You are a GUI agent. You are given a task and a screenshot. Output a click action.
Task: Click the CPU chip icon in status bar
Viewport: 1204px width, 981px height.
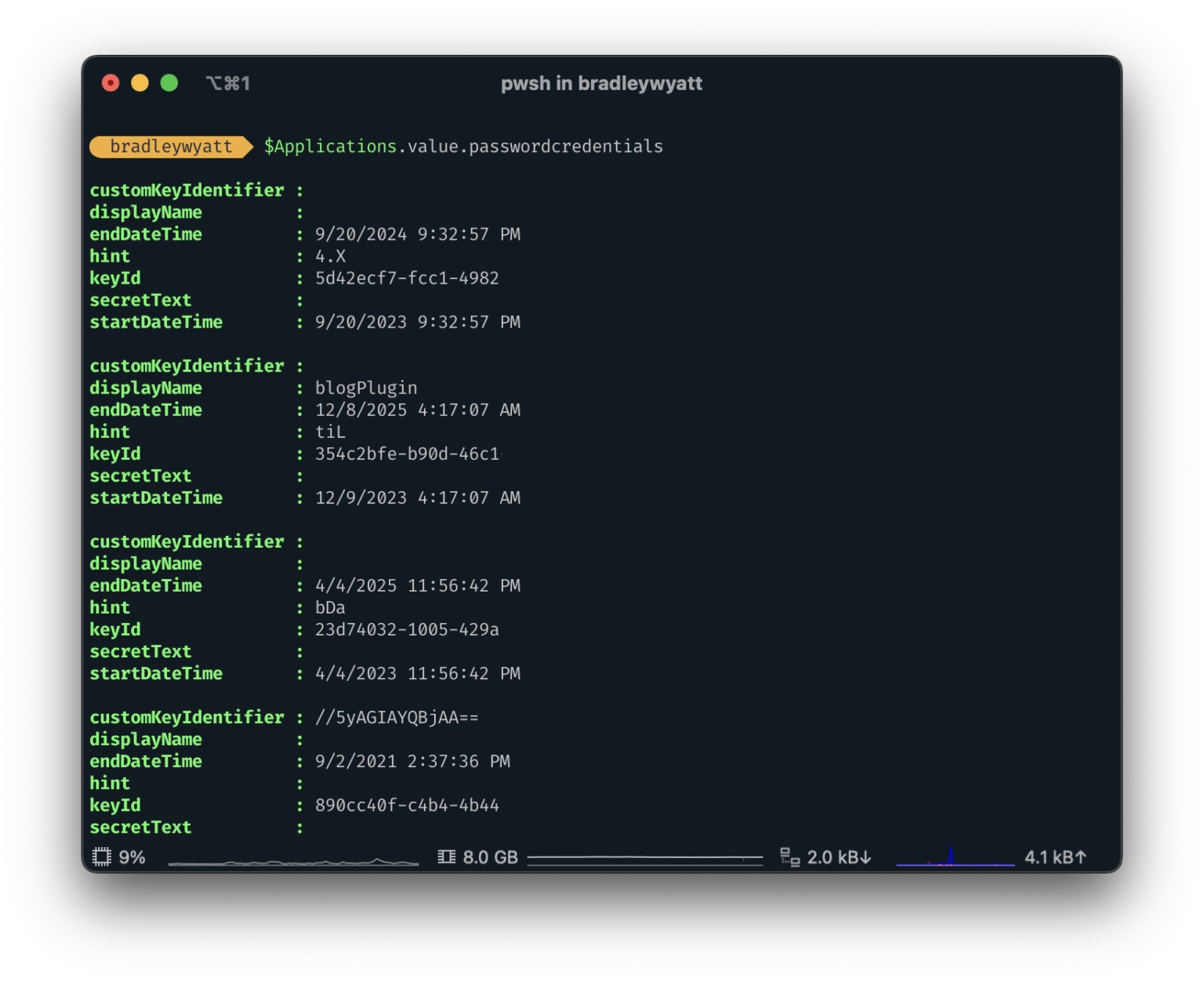point(101,857)
